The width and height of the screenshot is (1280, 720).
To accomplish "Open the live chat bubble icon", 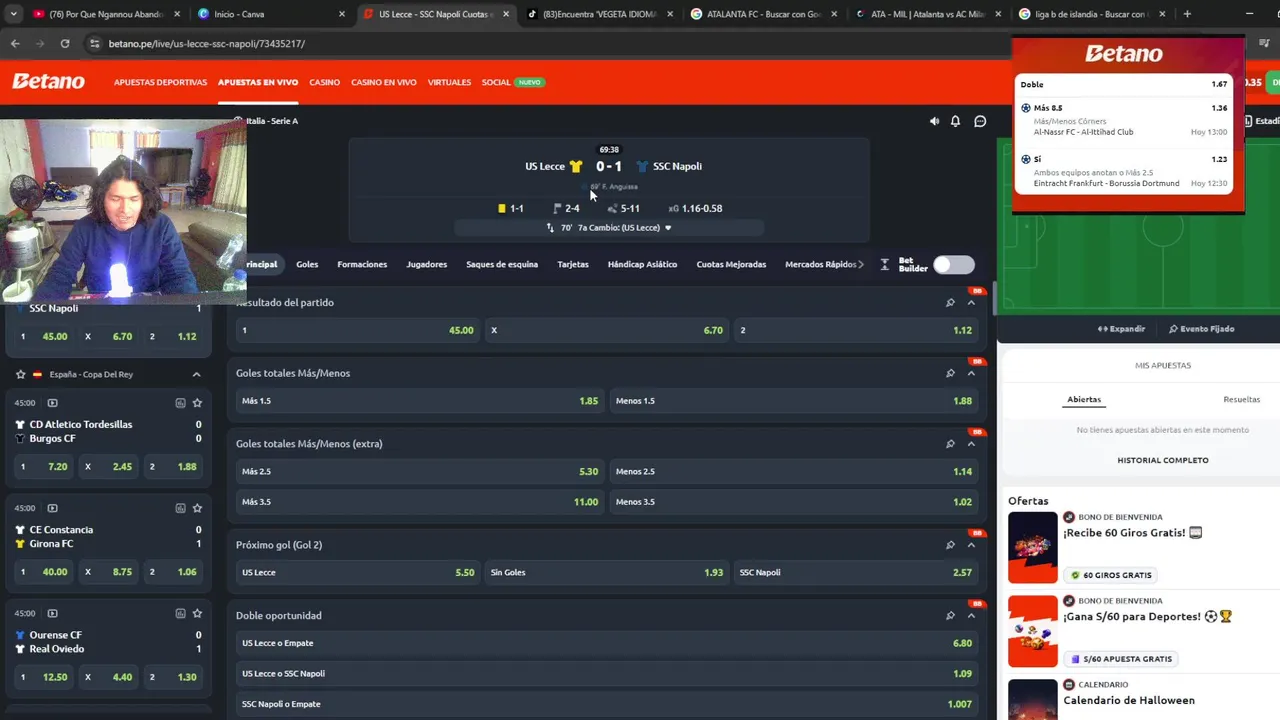I will point(980,121).
